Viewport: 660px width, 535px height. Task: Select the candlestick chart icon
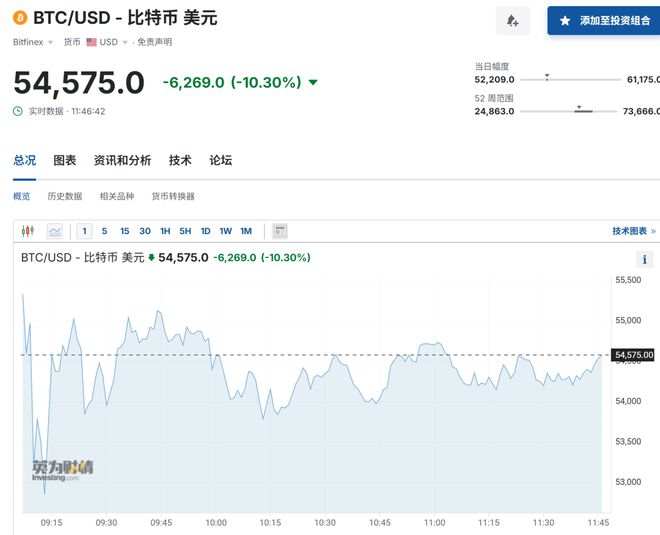[x=28, y=231]
